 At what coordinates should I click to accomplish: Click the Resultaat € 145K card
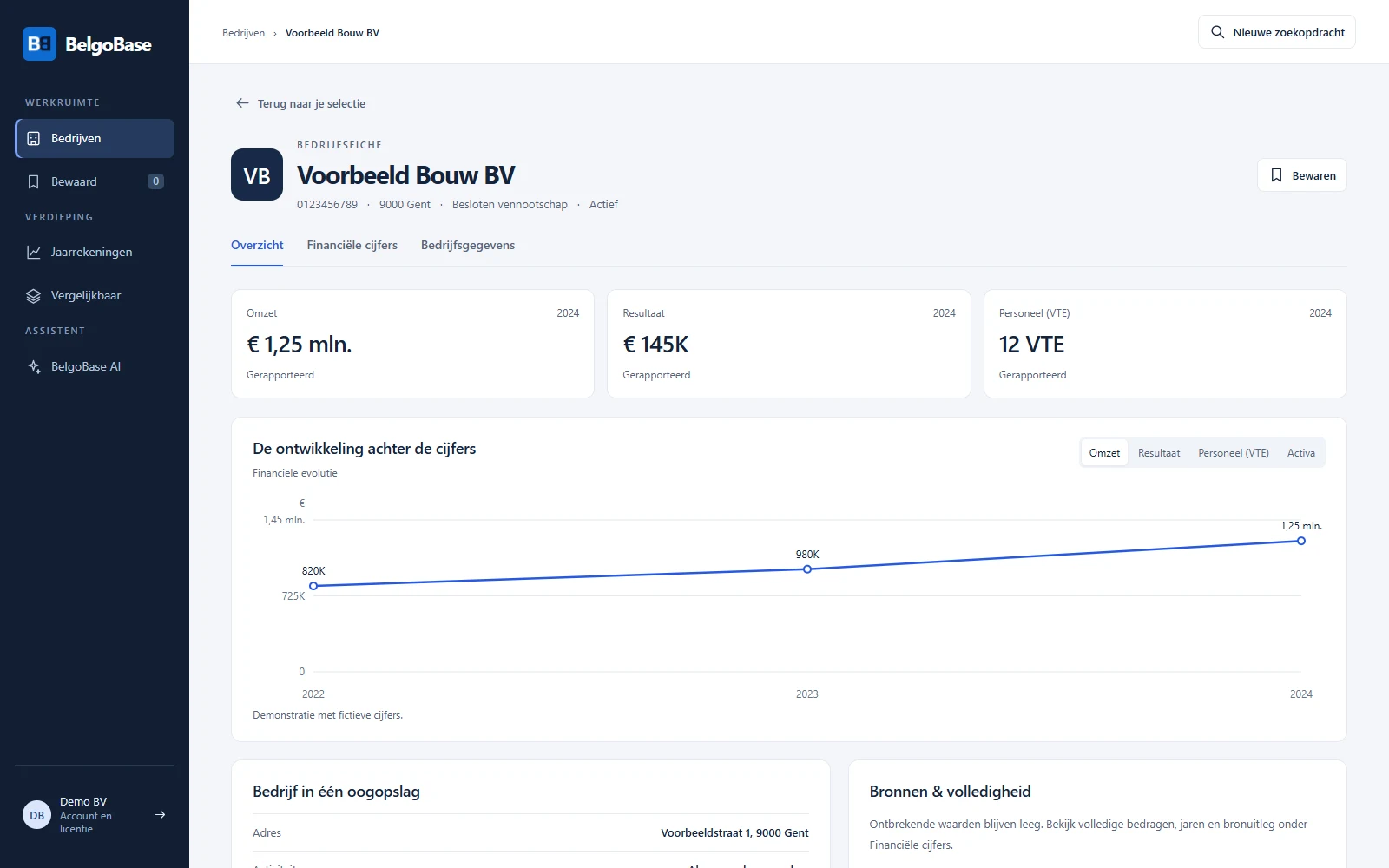[788, 344]
